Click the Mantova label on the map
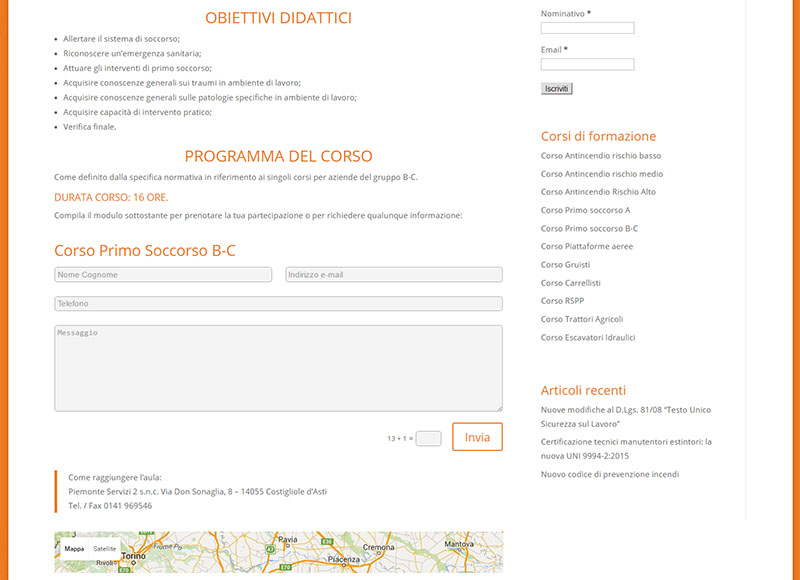 459,544
